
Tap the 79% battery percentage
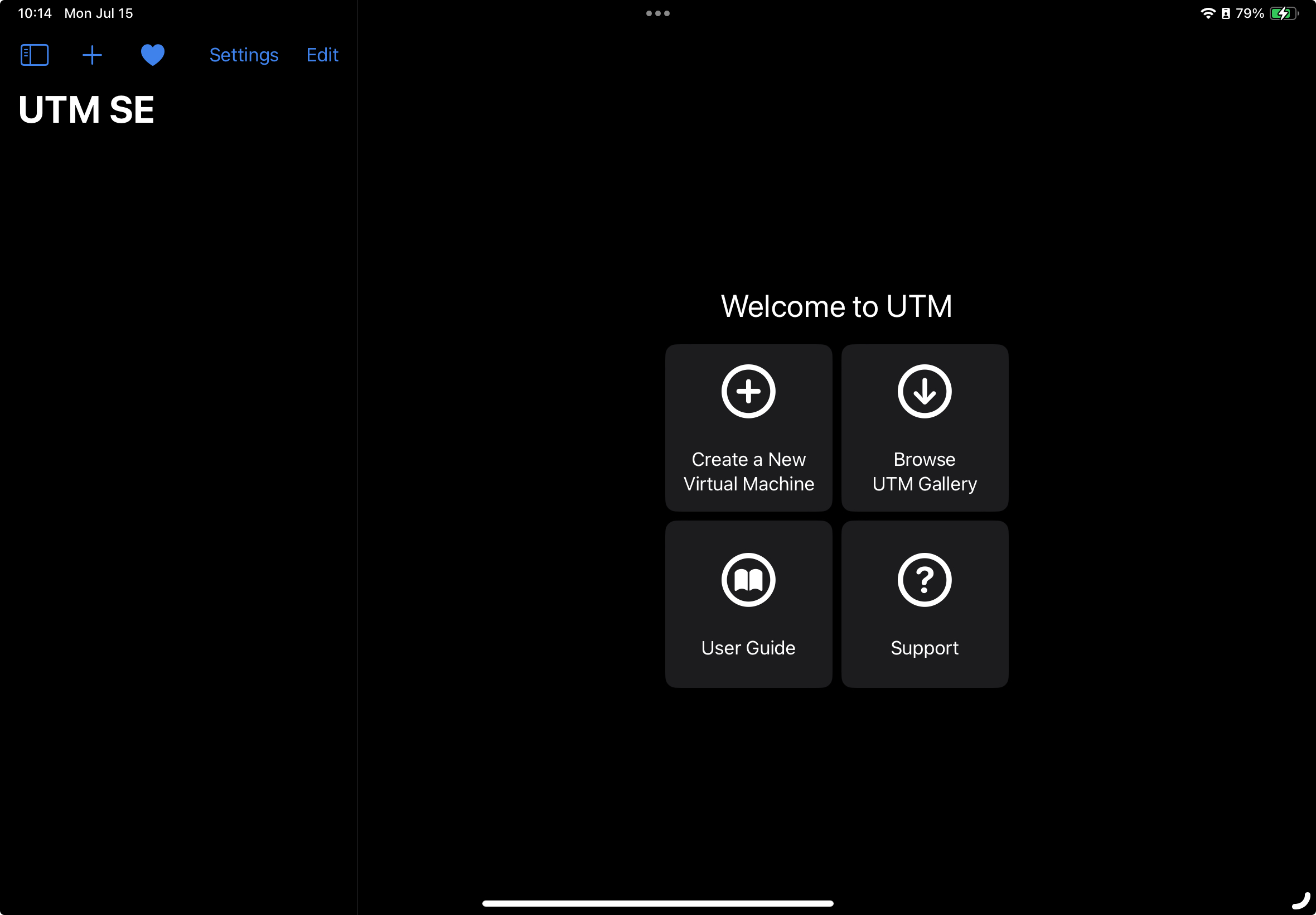tap(1250, 13)
